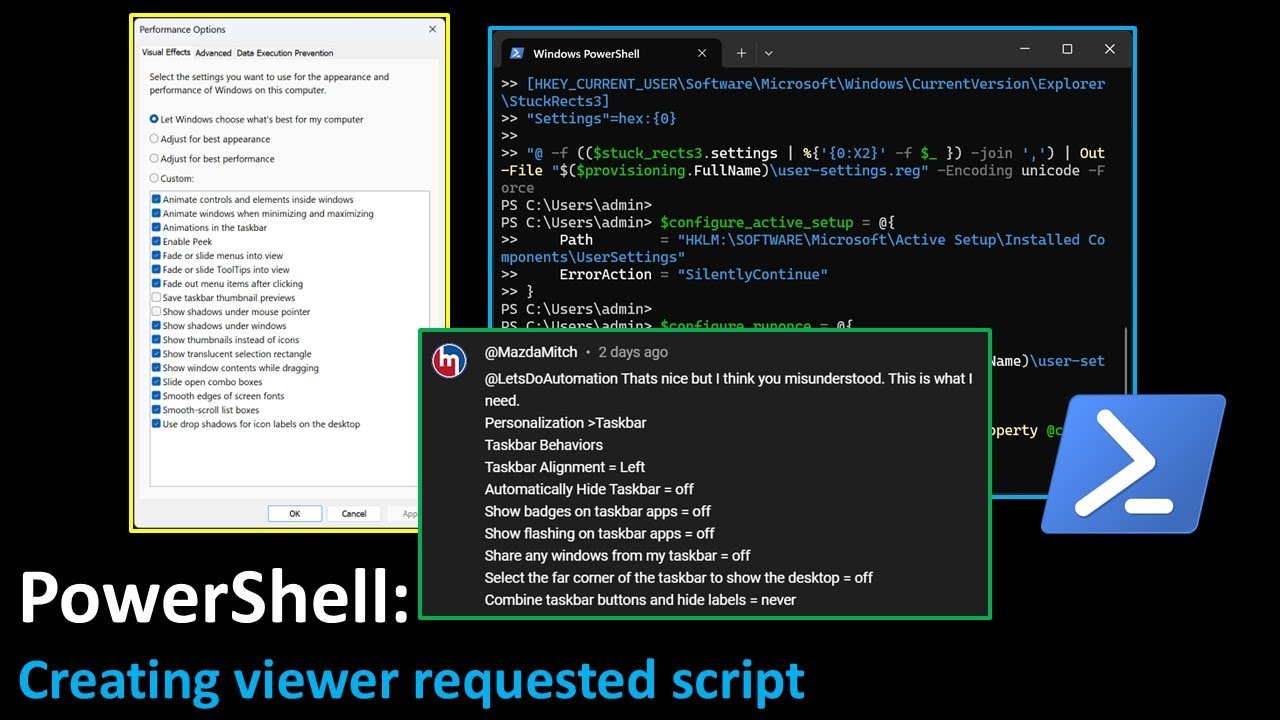Image resolution: width=1280 pixels, height=720 pixels.
Task: Click the '$configure_active_setup' variable text
Action: click(757, 222)
